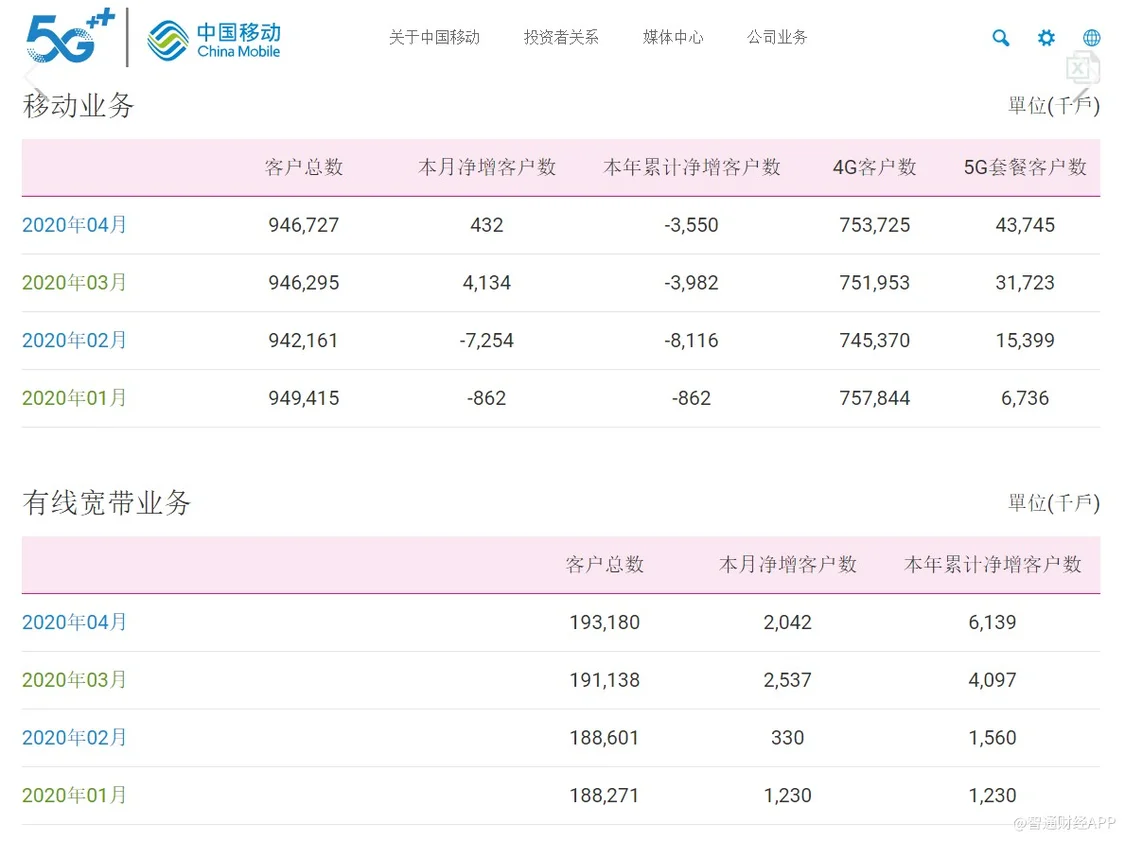
Task: Click the China Mobile logo
Action: tap(215, 39)
